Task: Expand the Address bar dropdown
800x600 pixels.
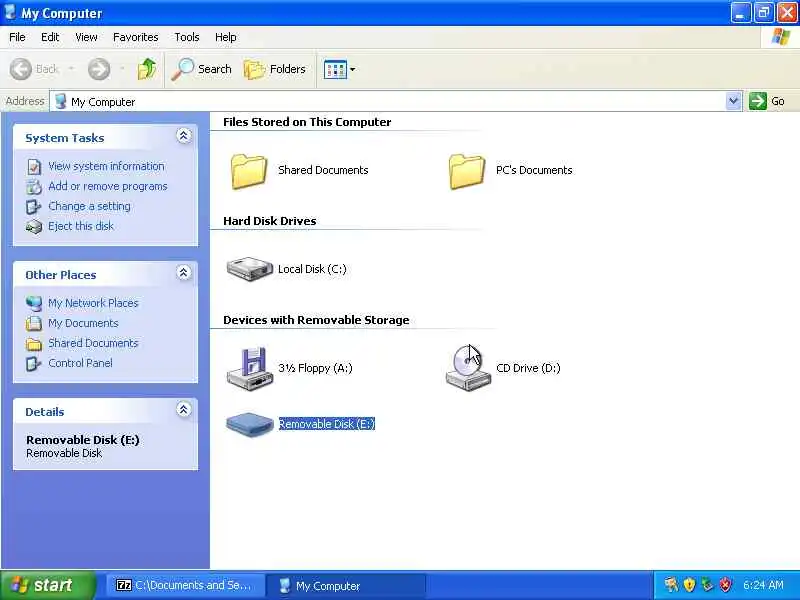Action: [733, 101]
